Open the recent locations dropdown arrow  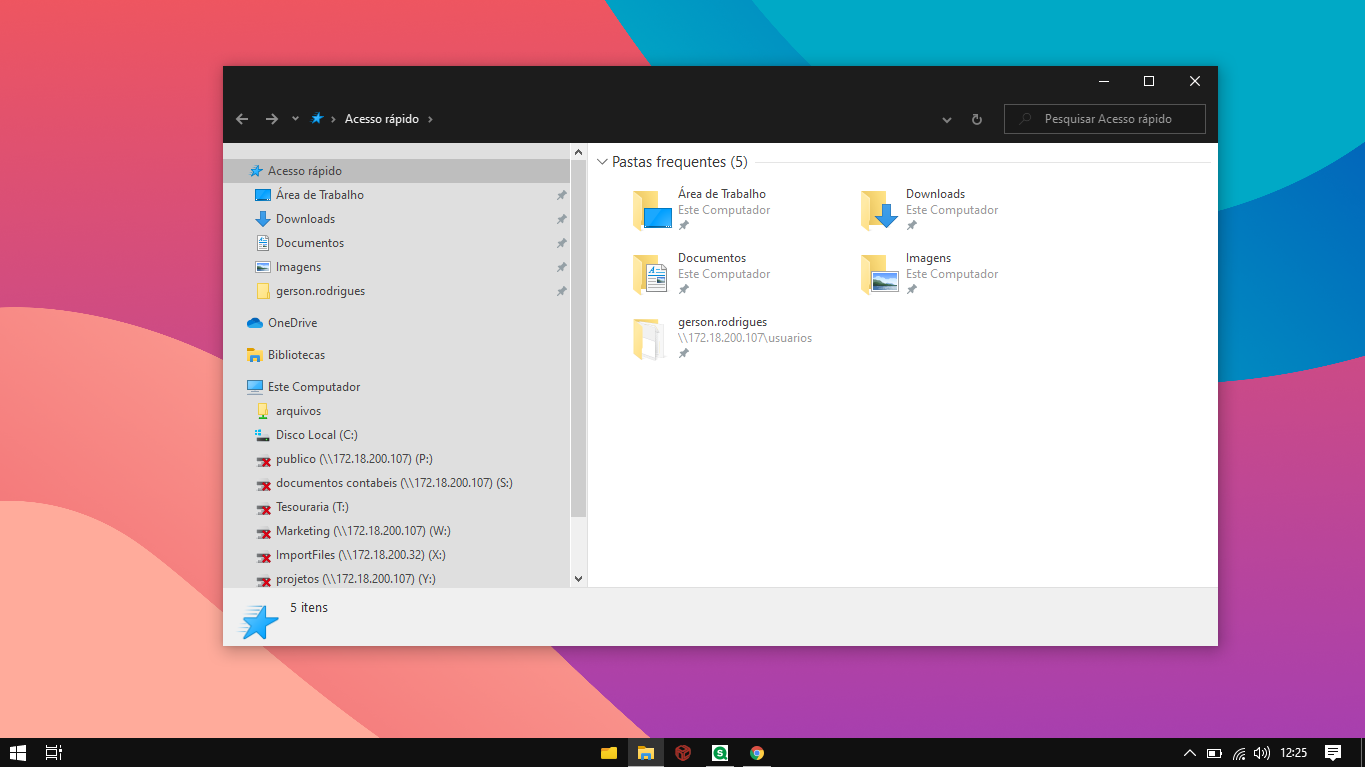(295, 119)
